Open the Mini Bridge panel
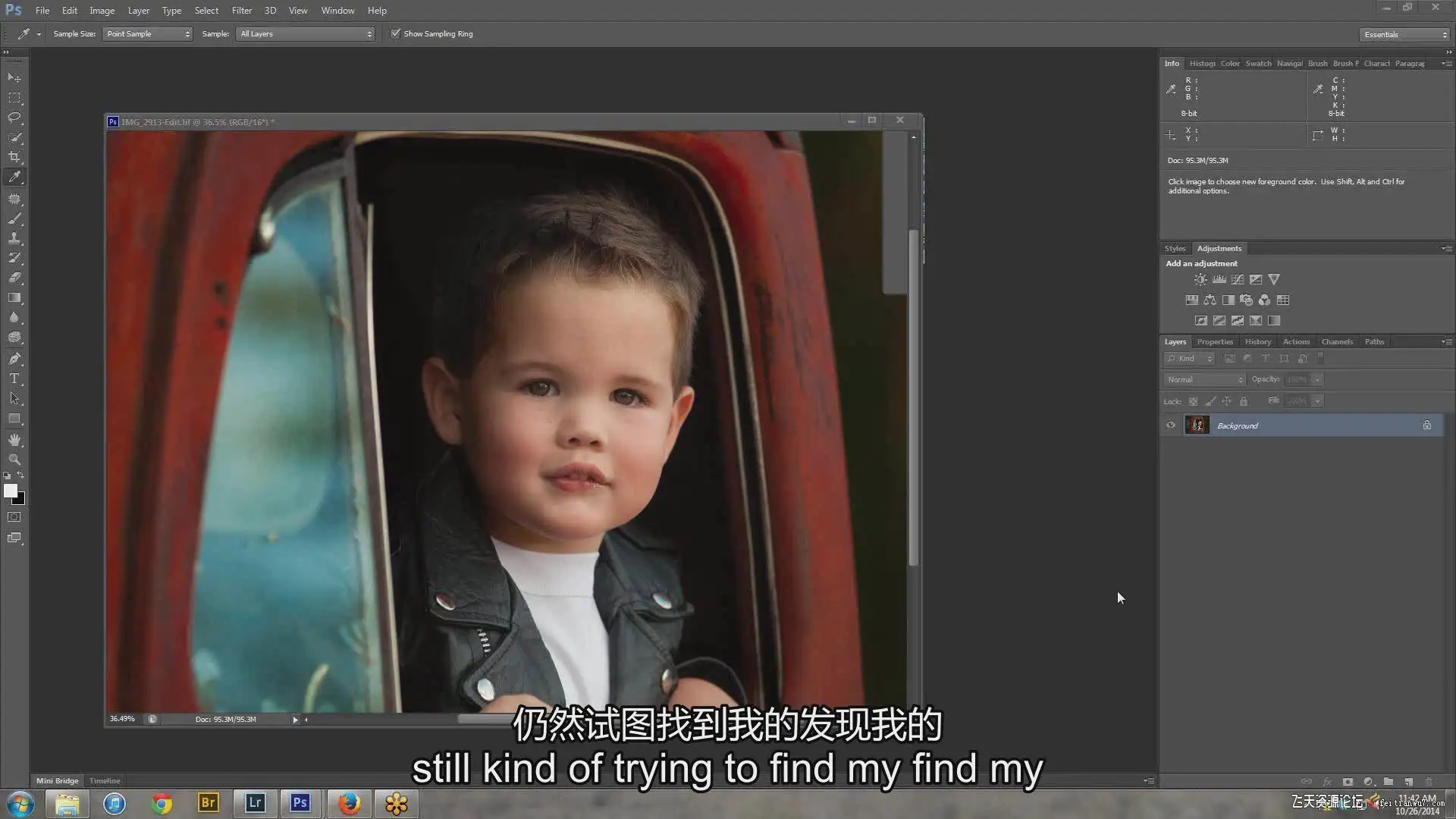The image size is (1456, 819). [x=57, y=780]
